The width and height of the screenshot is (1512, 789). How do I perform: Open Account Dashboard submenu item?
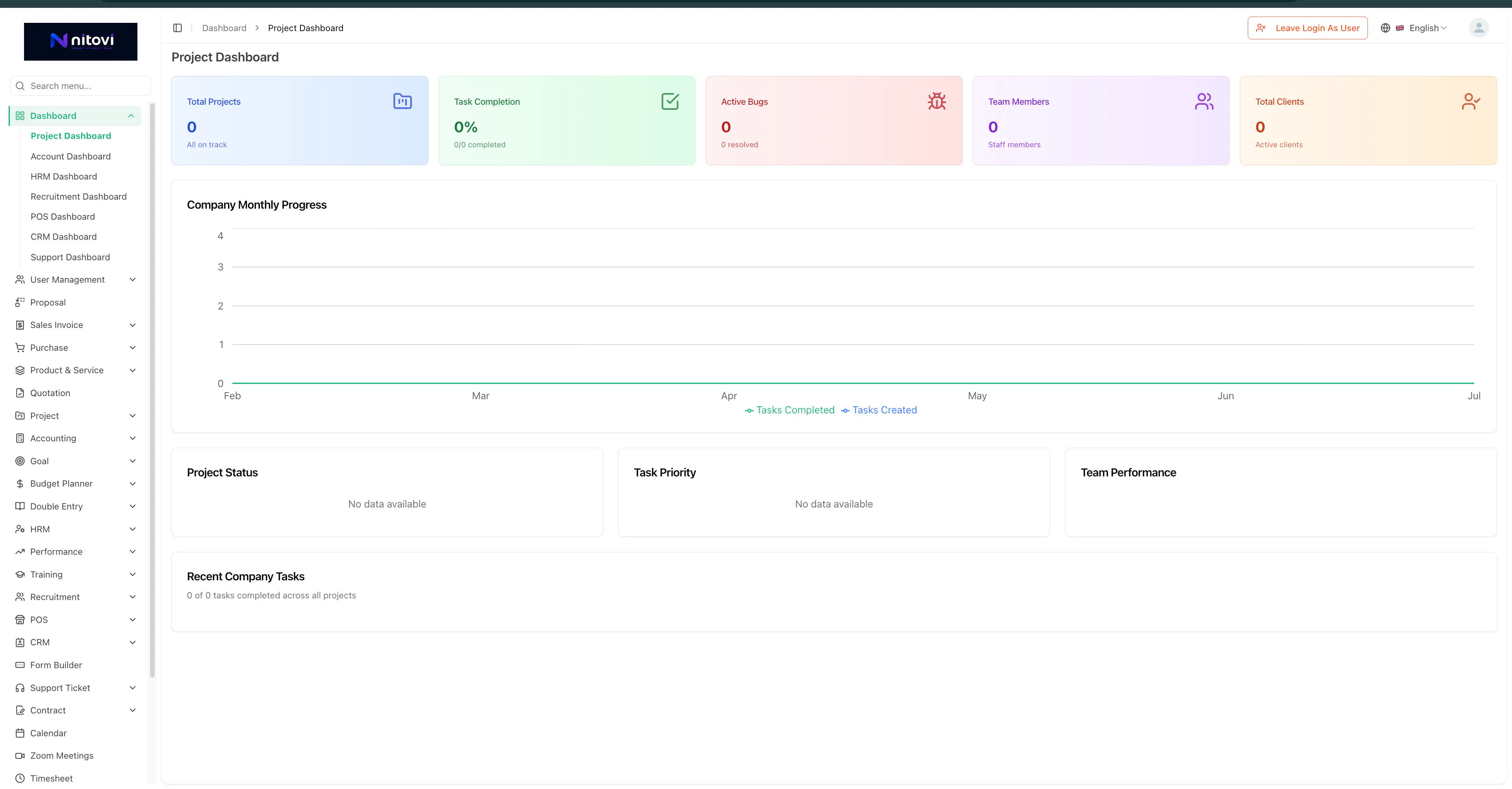click(x=70, y=156)
